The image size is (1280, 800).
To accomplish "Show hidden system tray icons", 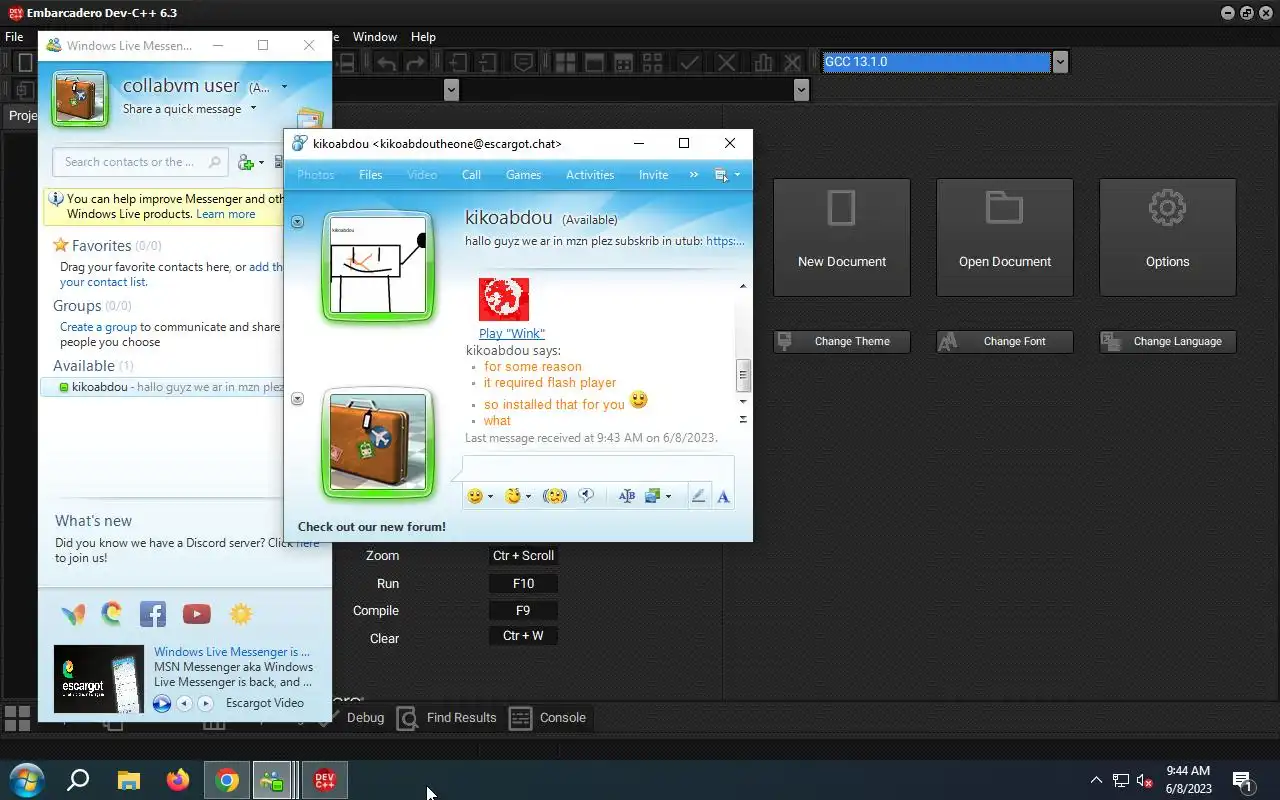I will [x=1096, y=780].
